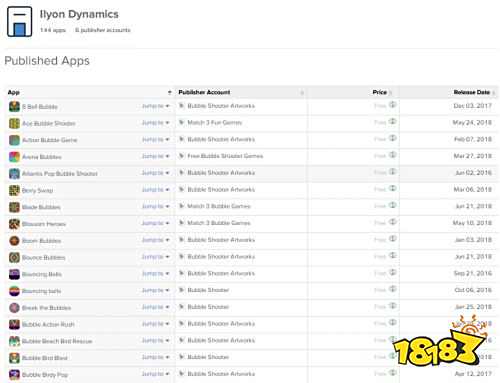Open the Blossom Heroes app icon

(14, 224)
